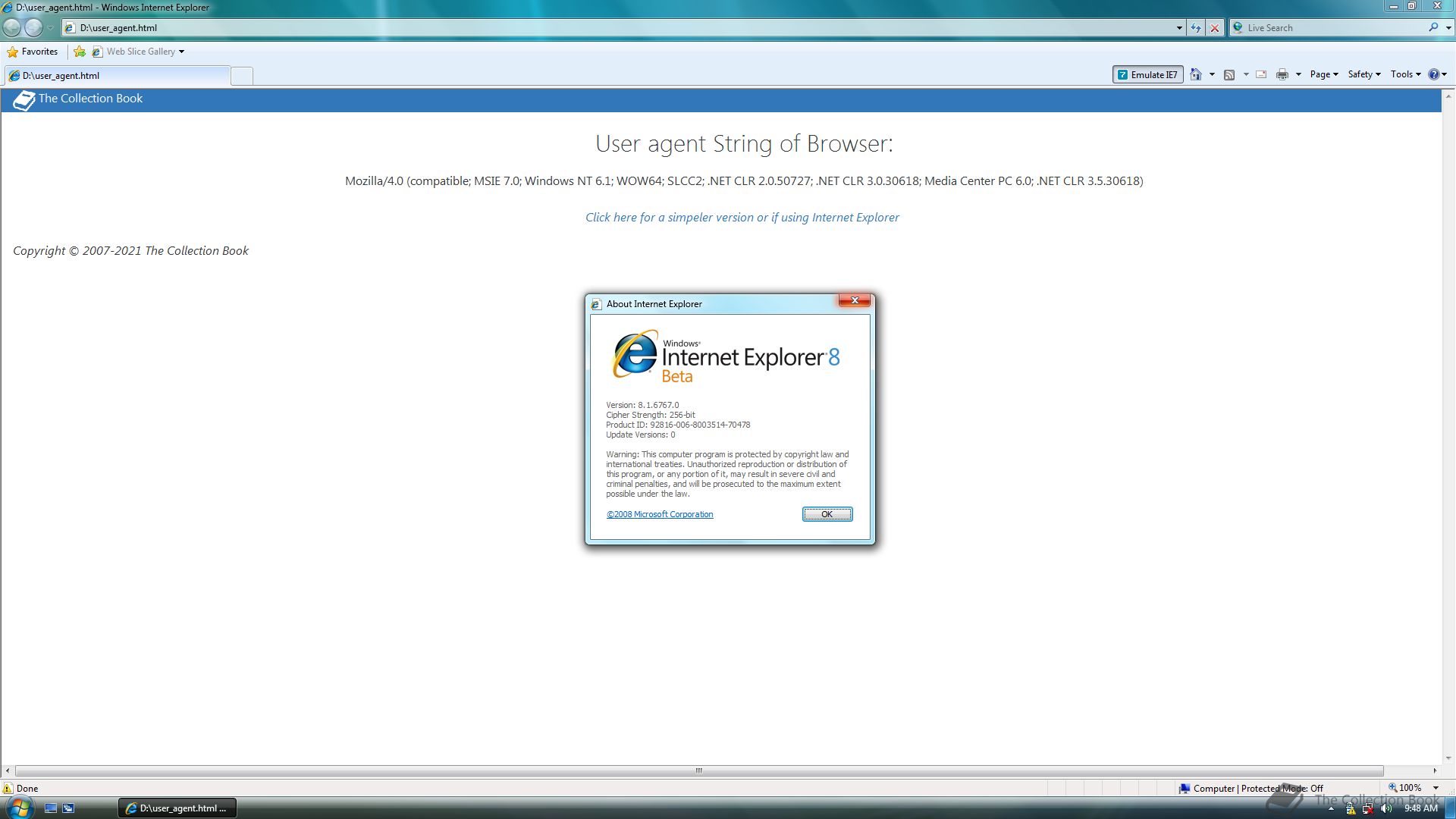Click the 9:48 AM system clock

coord(1421,809)
